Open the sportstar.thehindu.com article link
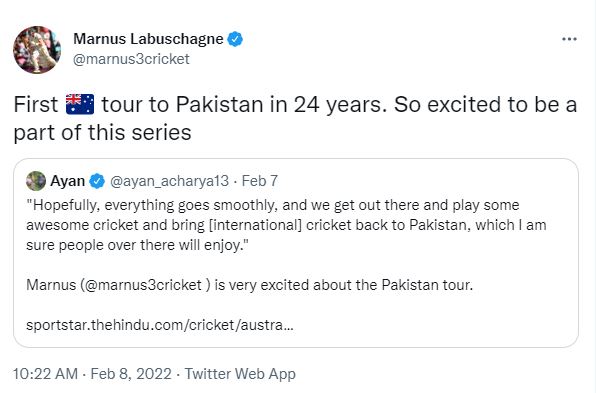 160,325
